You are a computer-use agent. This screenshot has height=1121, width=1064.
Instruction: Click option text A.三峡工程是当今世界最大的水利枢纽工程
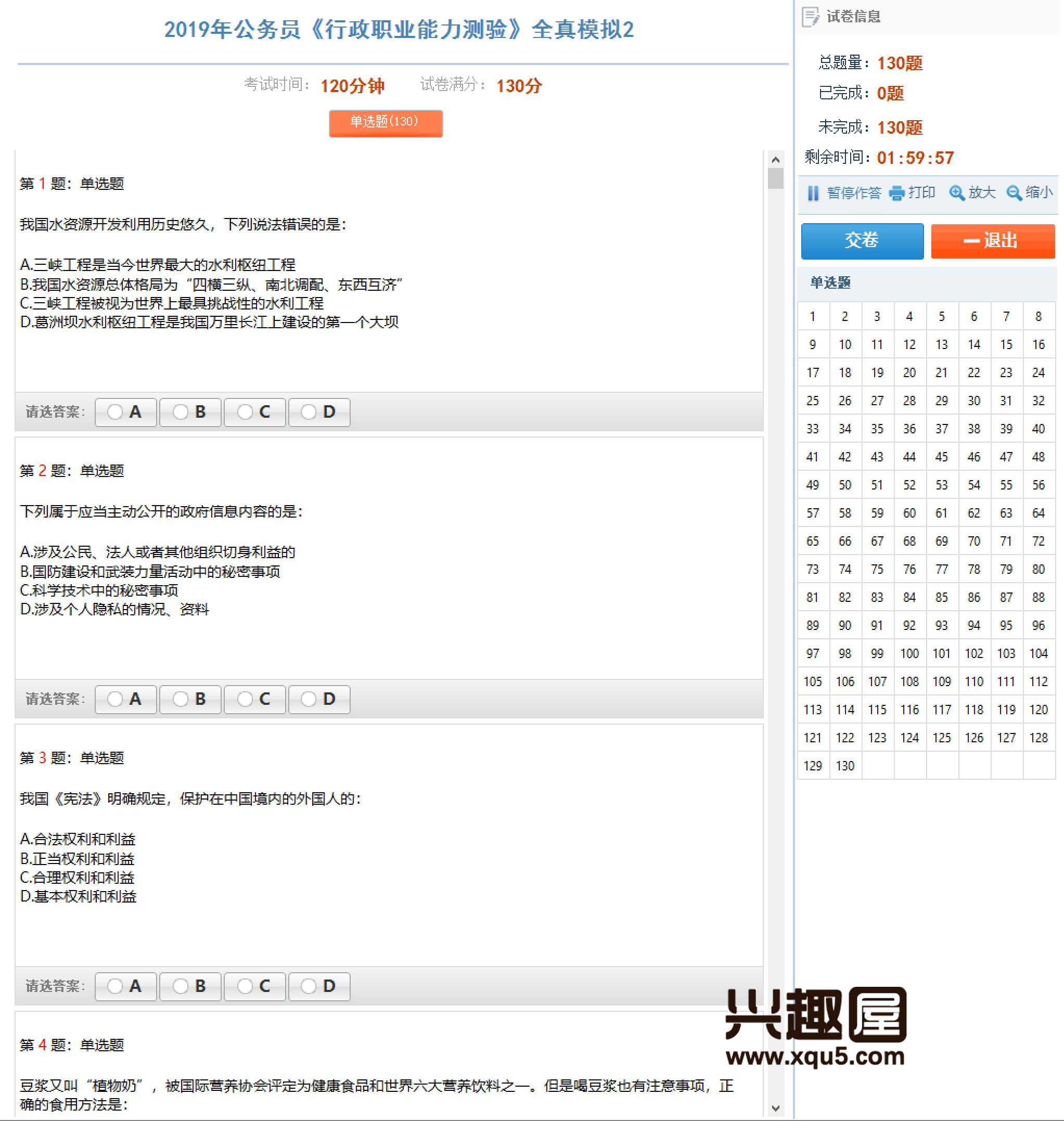pos(158,265)
